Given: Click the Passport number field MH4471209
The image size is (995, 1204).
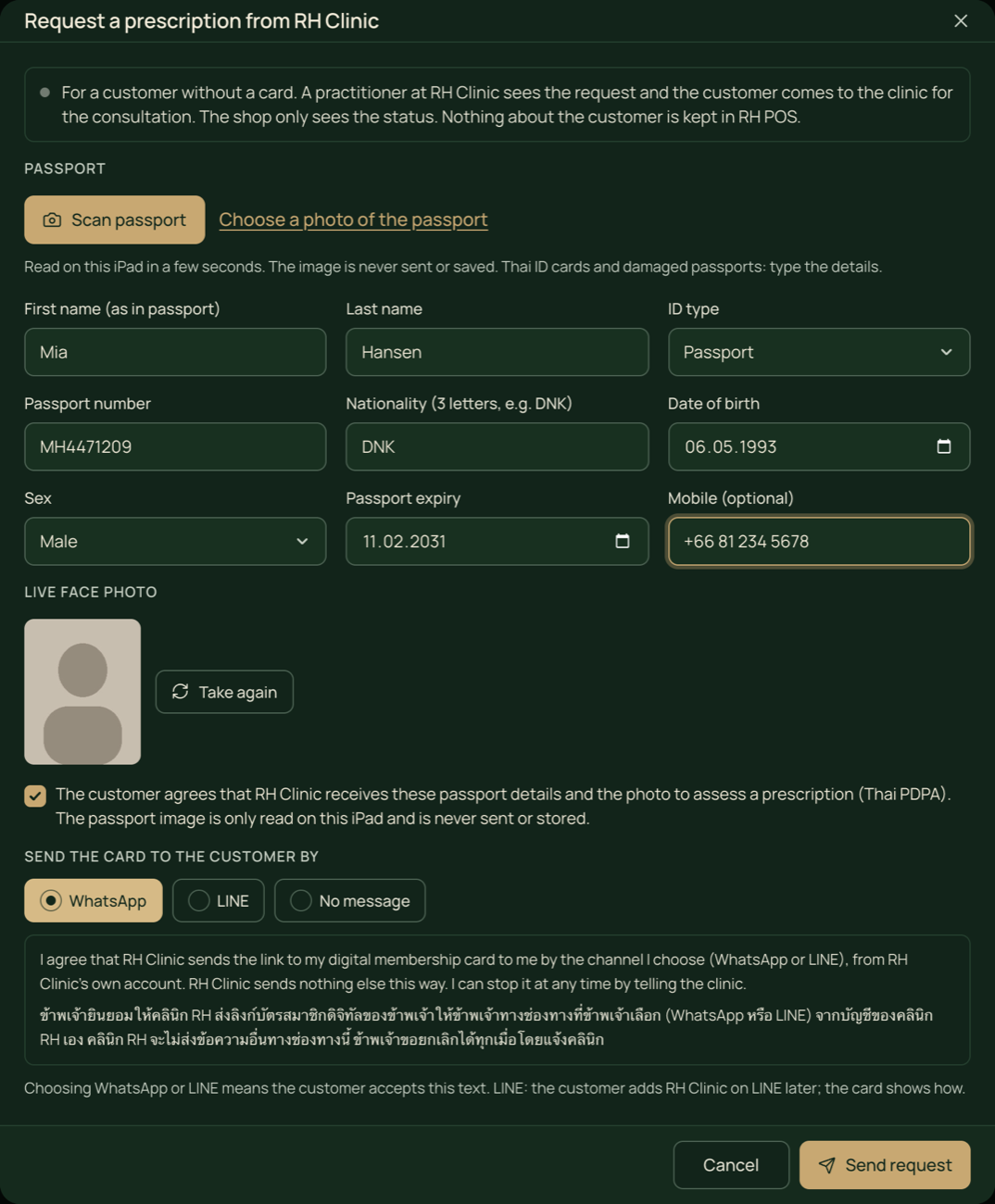Looking at the screenshot, I should click(175, 446).
